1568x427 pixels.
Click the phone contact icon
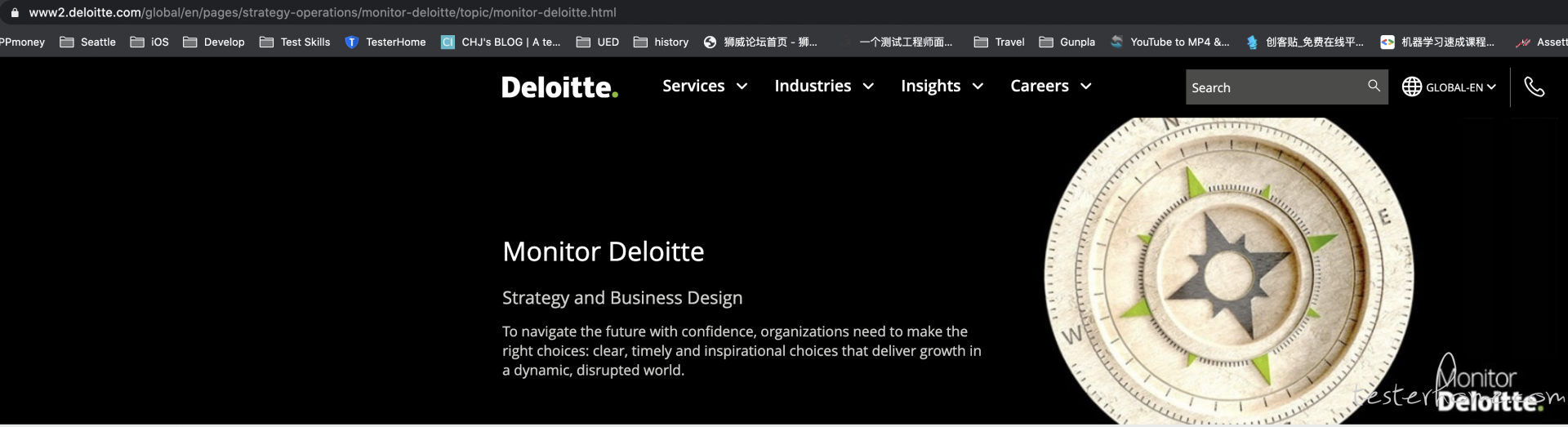1535,87
